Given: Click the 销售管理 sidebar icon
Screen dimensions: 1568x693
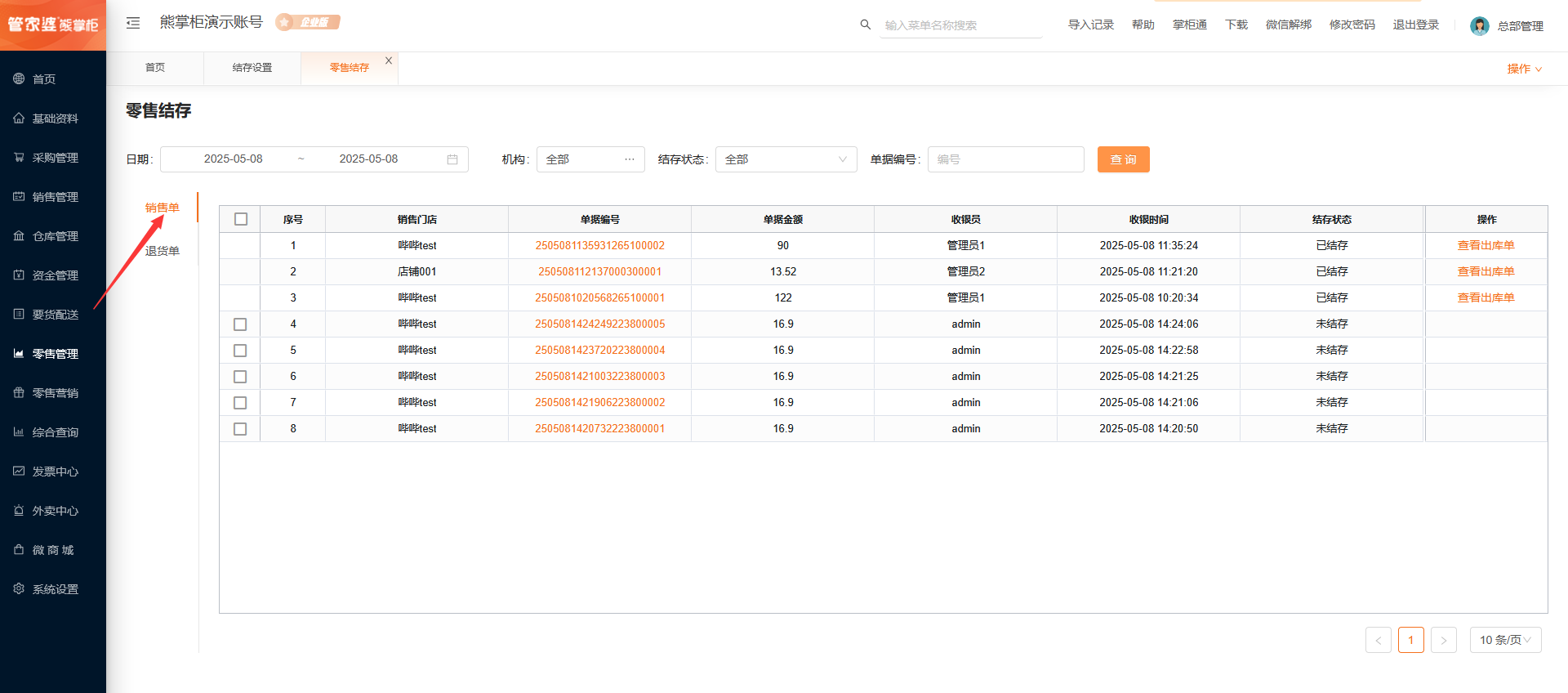Looking at the screenshot, I should 19,196.
